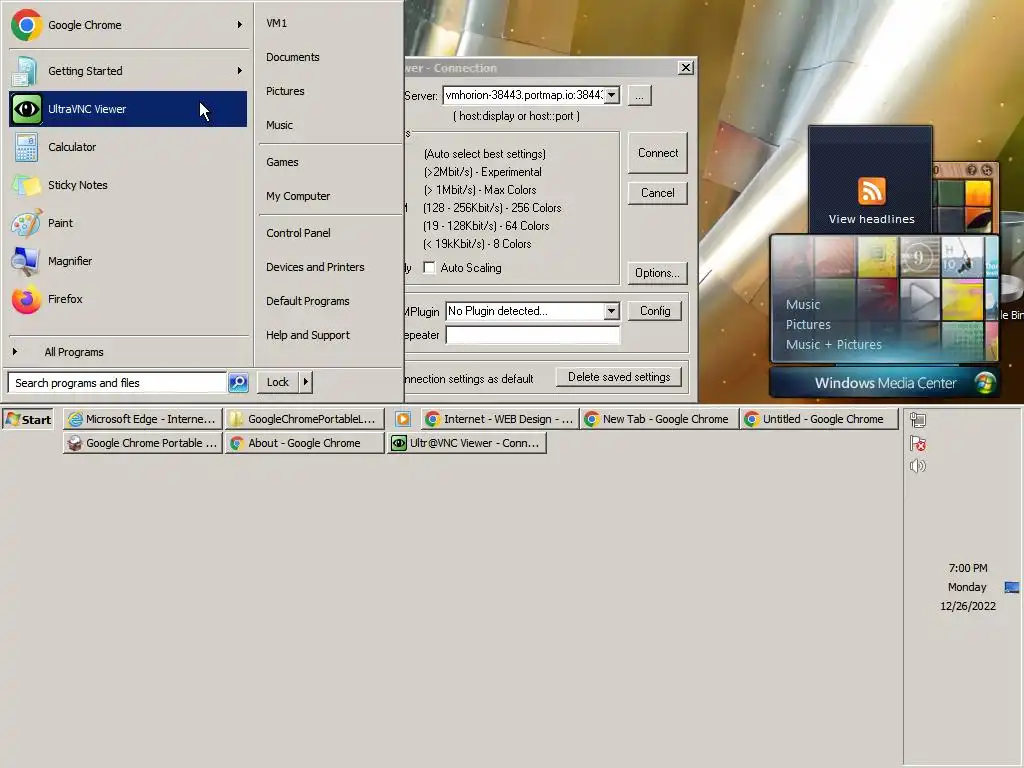Screen dimensions: 1024x768
Task: Switch to About - Google Chrome window
Action: [x=305, y=443]
